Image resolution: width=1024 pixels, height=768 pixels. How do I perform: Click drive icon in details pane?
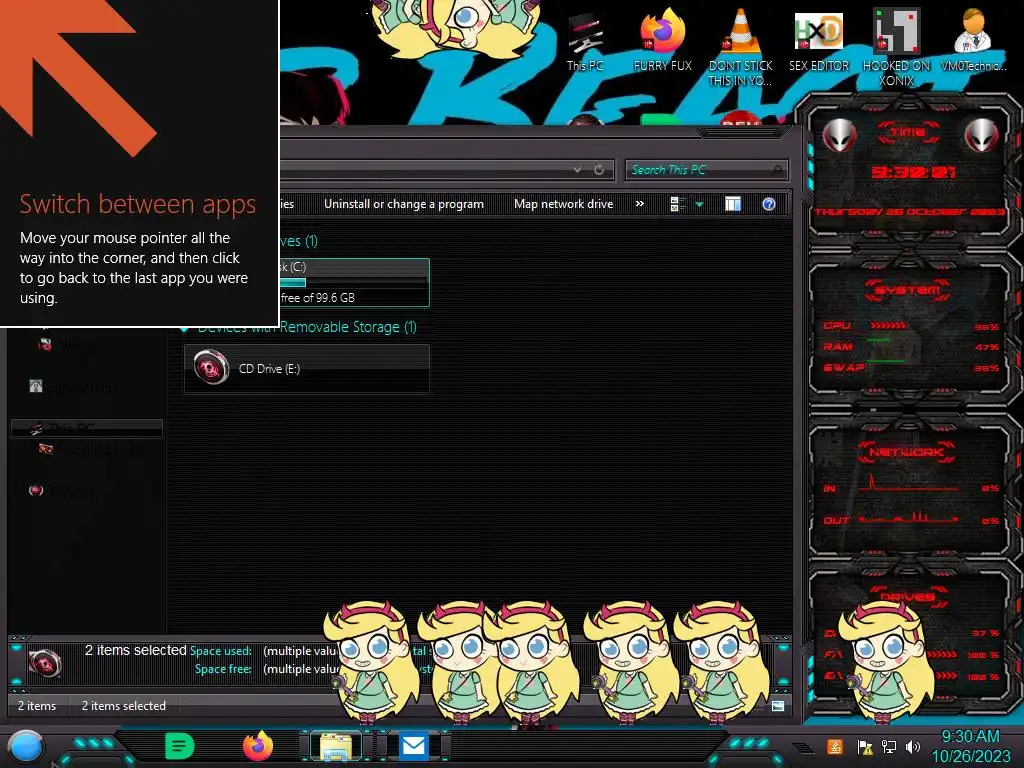pos(44,664)
